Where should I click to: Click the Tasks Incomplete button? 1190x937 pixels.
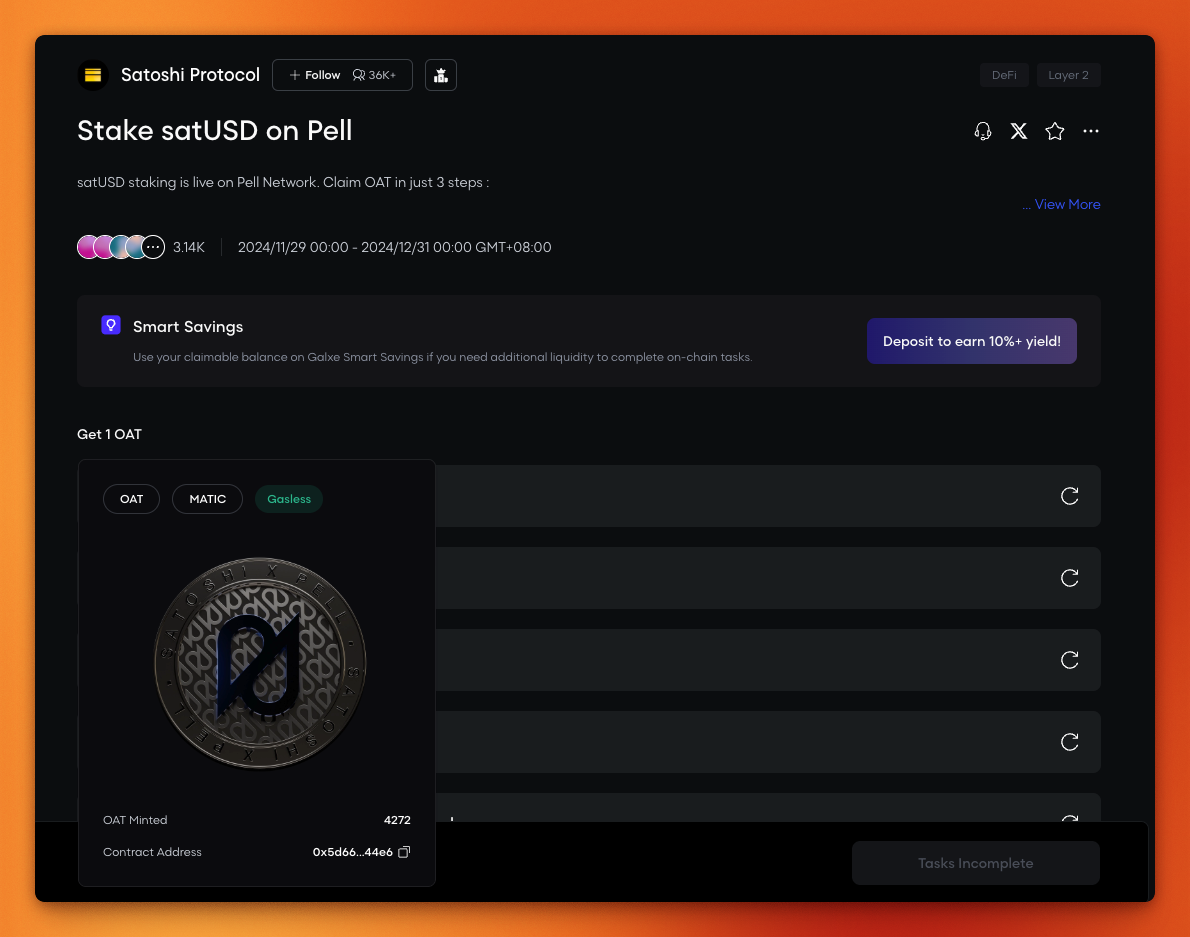coord(975,863)
